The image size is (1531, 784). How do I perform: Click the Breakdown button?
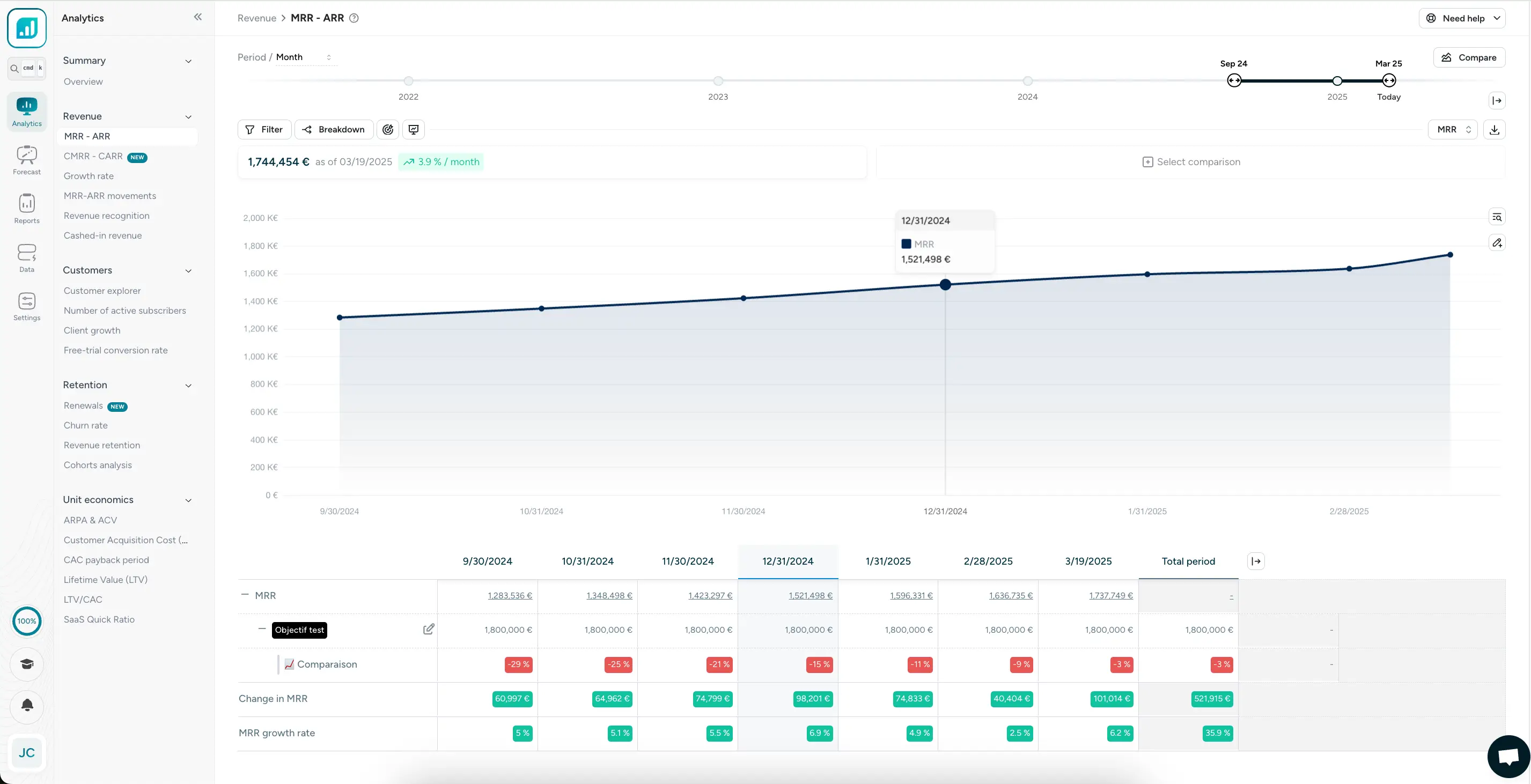(x=334, y=129)
